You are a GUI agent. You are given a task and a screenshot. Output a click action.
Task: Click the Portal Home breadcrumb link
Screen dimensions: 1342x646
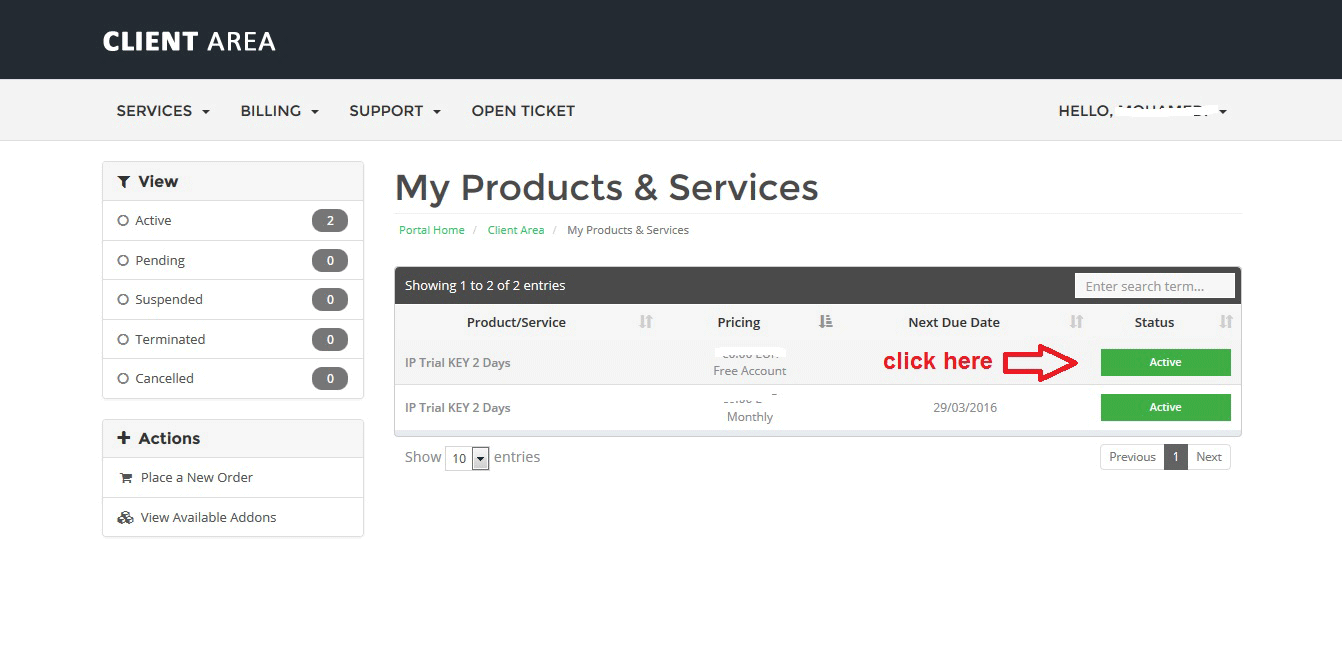432,230
